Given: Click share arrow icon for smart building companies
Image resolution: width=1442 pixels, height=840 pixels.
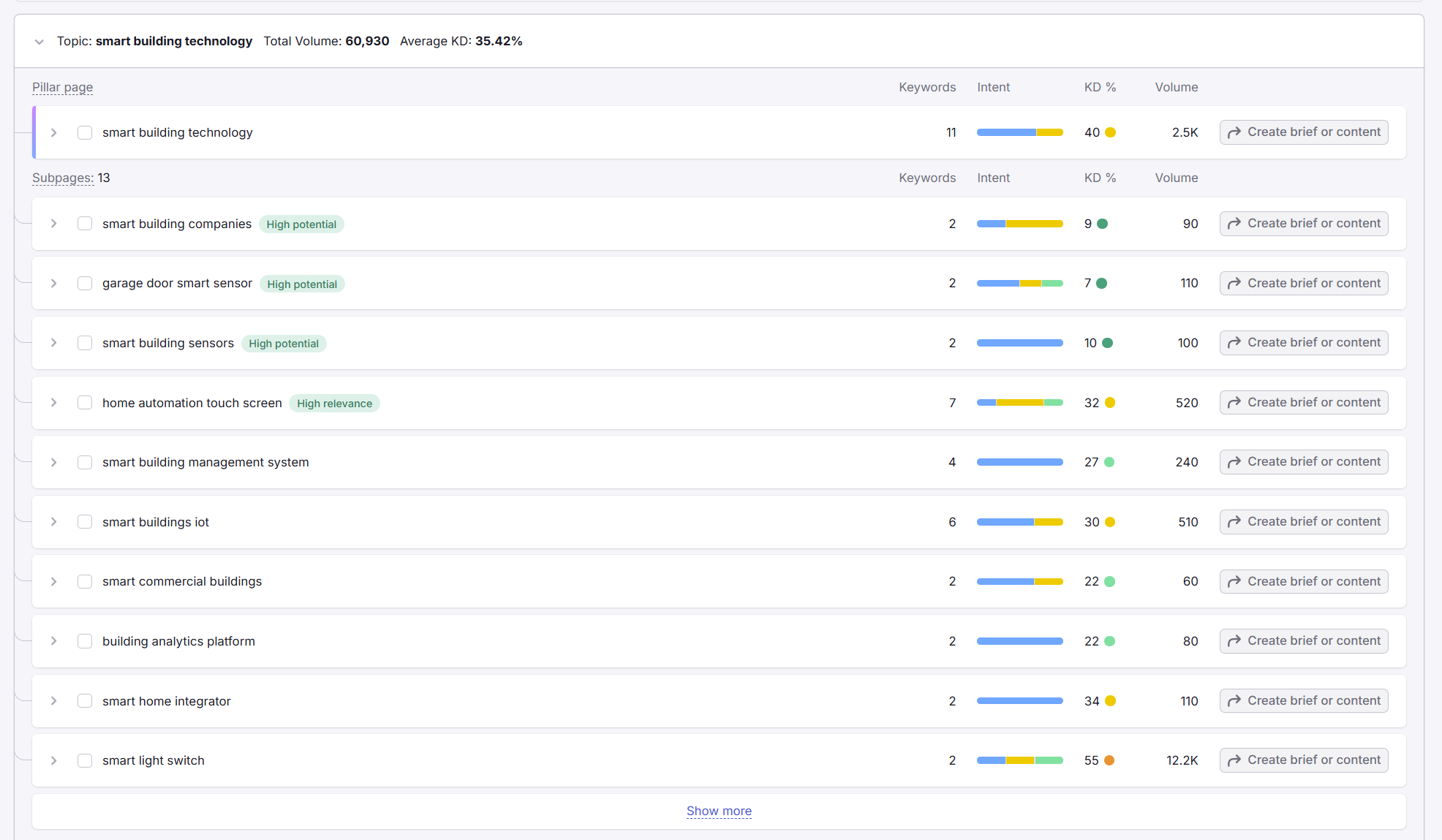Looking at the screenshot, I should (1234, 224).
